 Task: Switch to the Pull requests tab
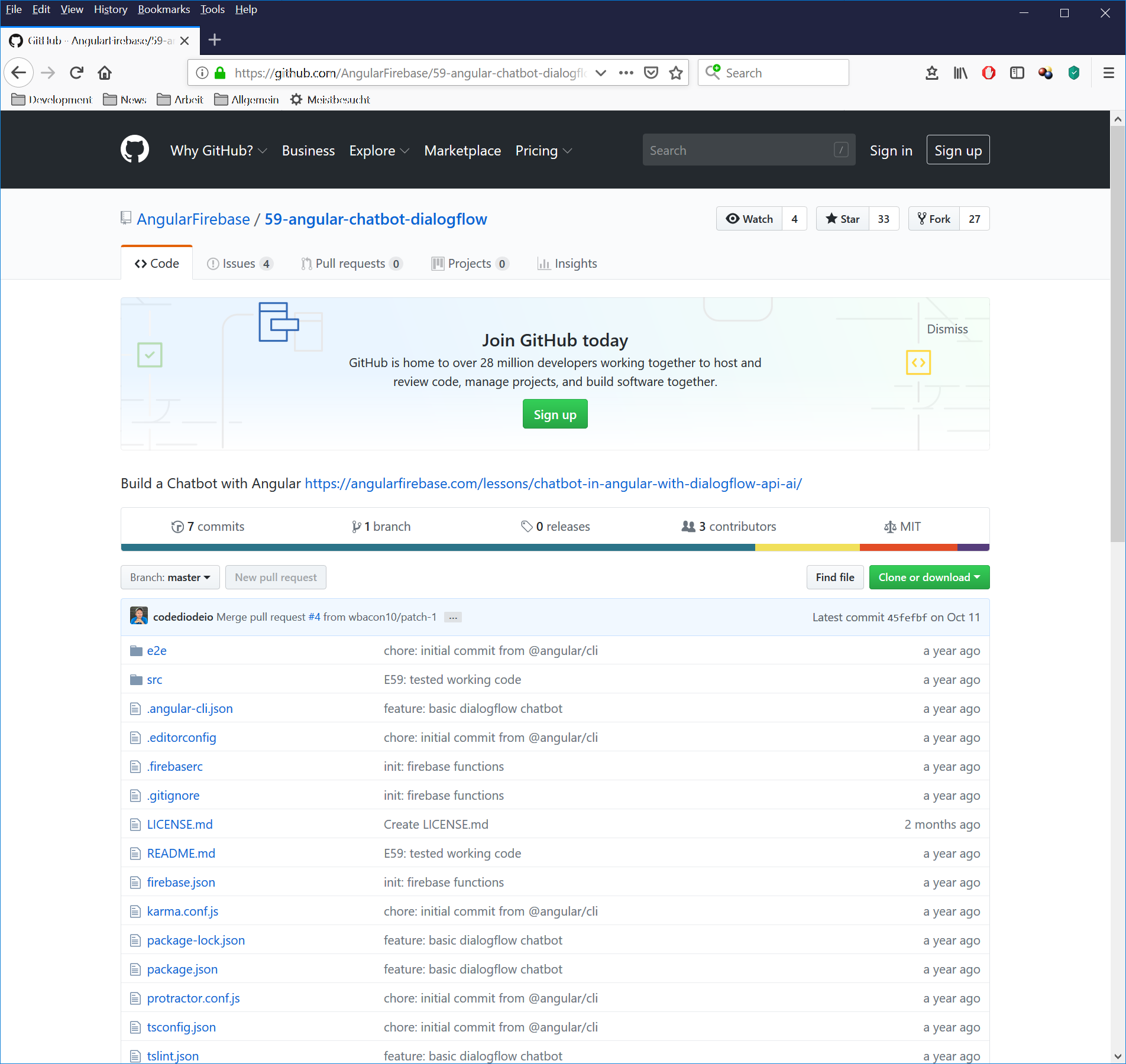coord(352,264)
